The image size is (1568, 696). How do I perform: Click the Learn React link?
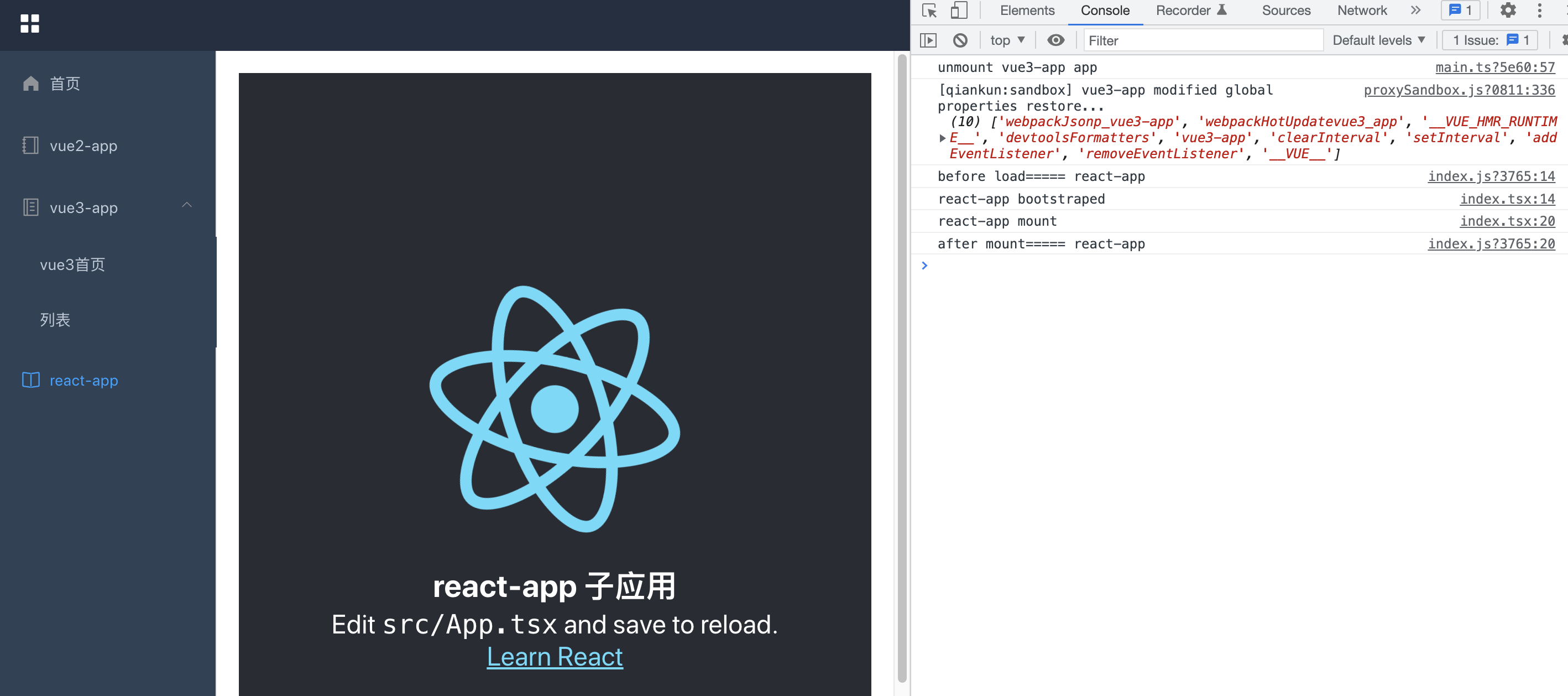(x=555, y=656)
